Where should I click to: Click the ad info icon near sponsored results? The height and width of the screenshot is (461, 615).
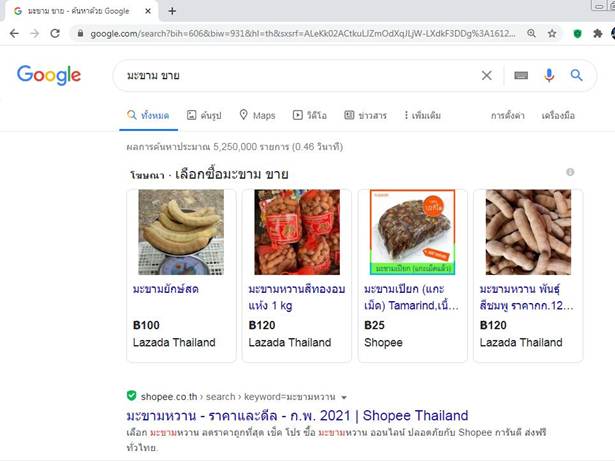pyautogui.click(x=570, y=172)
